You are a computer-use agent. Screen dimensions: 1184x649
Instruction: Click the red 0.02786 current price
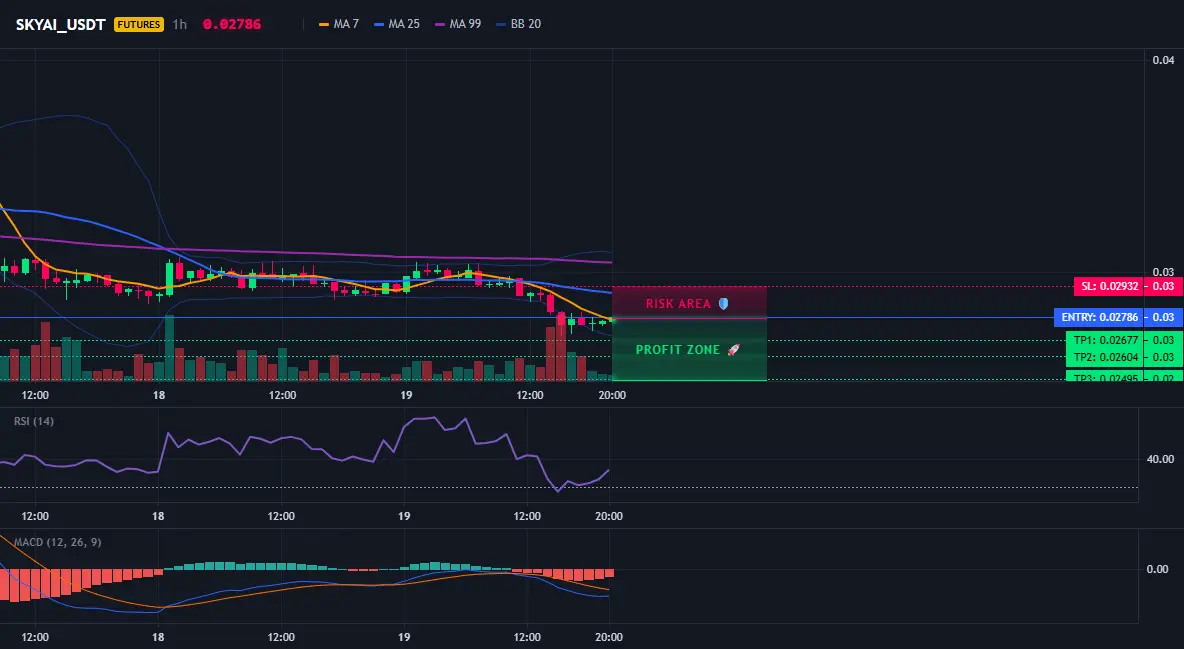[232, 24]
